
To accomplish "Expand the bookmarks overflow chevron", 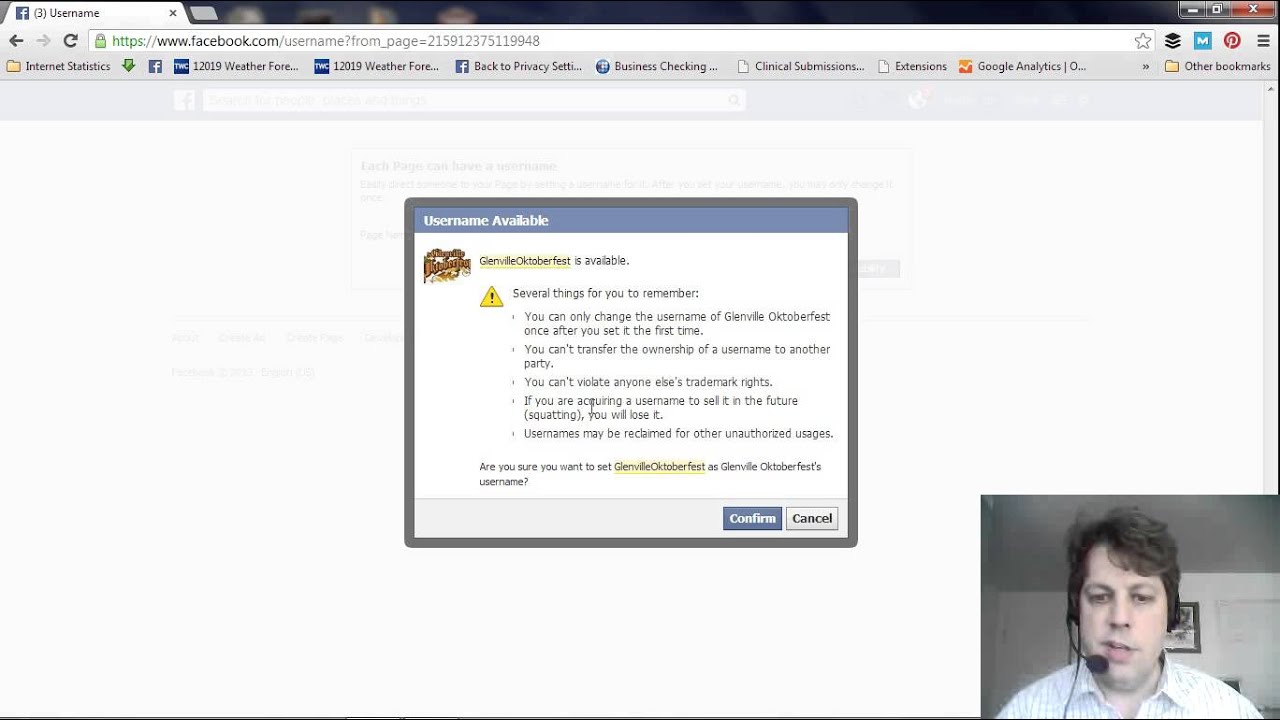I will point(1146,67).
